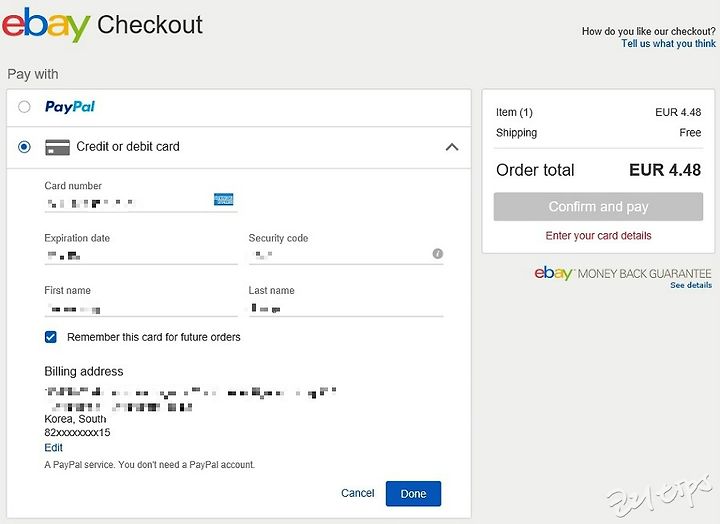Screen dimensions: 720x524
Task: Click the eBay logo in header
Action: click(46, 25)
